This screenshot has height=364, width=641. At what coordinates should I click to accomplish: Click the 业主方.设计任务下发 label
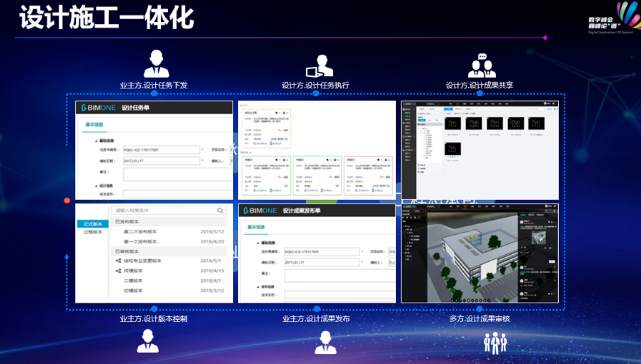[x=153, y=85]
